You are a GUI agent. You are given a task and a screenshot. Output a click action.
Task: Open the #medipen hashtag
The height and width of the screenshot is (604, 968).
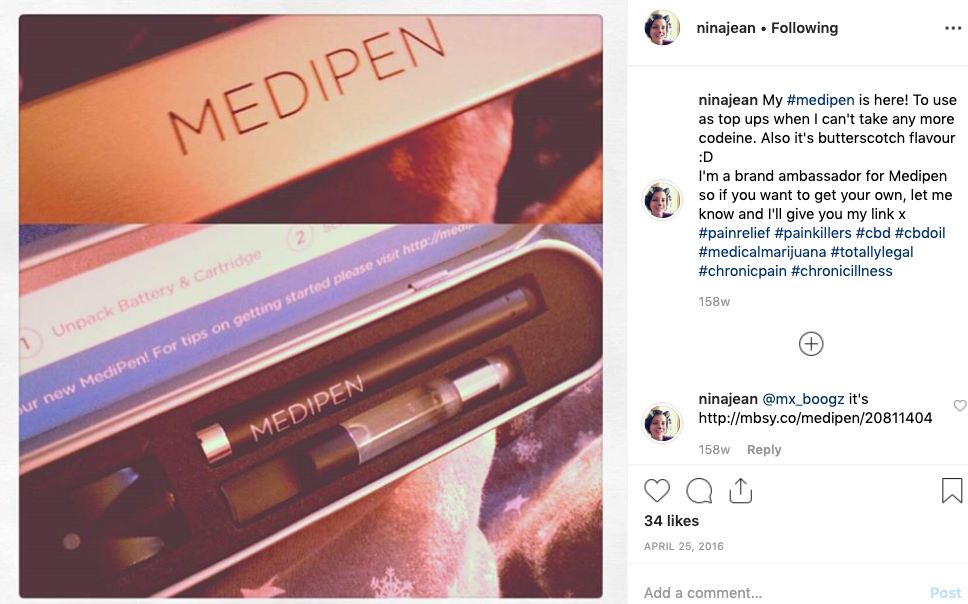coord(820,100)
